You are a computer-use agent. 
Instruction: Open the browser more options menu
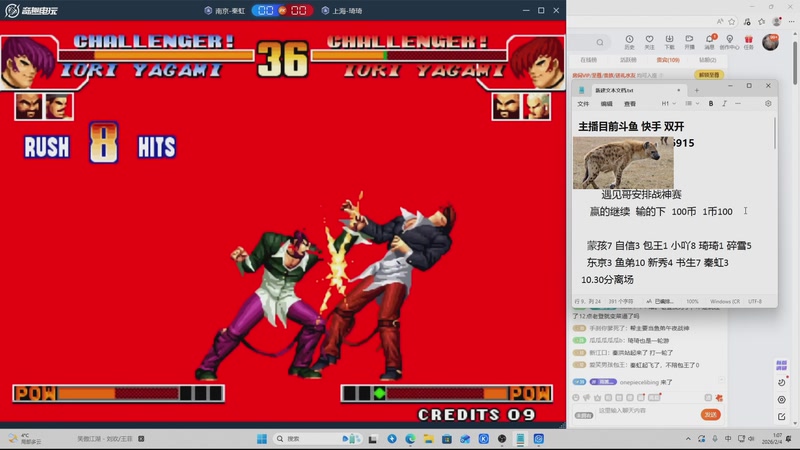pyautogui.click(x=791, y=21)
